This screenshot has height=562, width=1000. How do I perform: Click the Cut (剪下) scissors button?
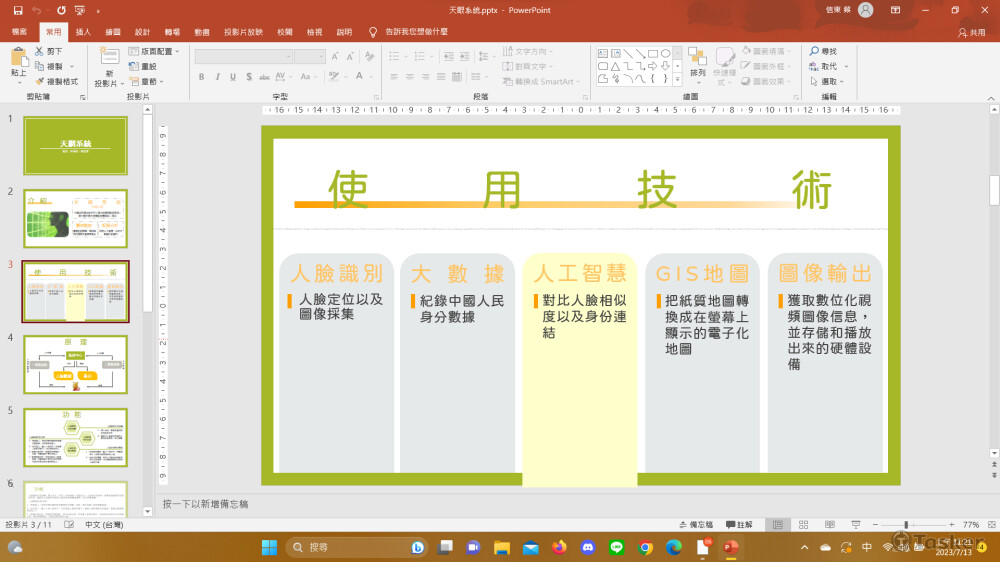(48, 51)
